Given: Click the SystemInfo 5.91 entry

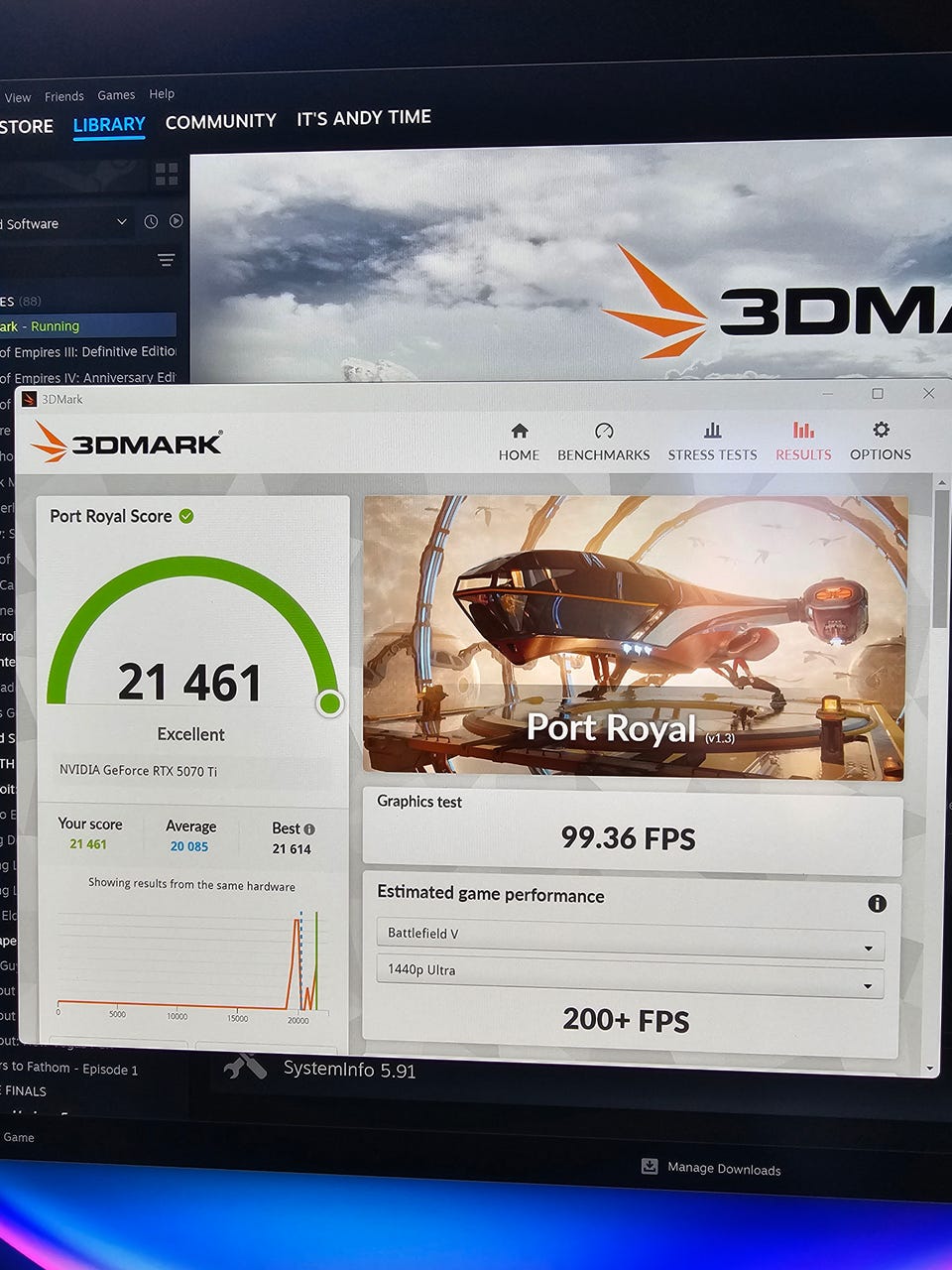Looking at the screenshot, I should pos(349,1070).
